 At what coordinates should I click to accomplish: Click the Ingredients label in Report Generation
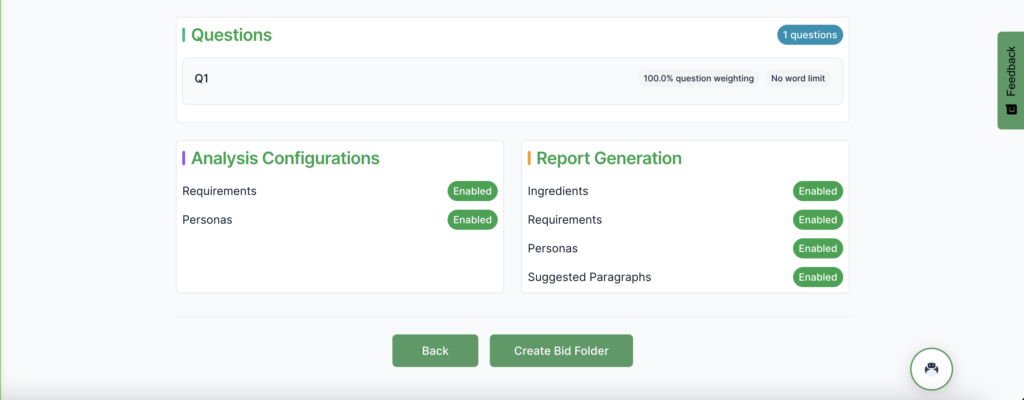coord(557,191)
